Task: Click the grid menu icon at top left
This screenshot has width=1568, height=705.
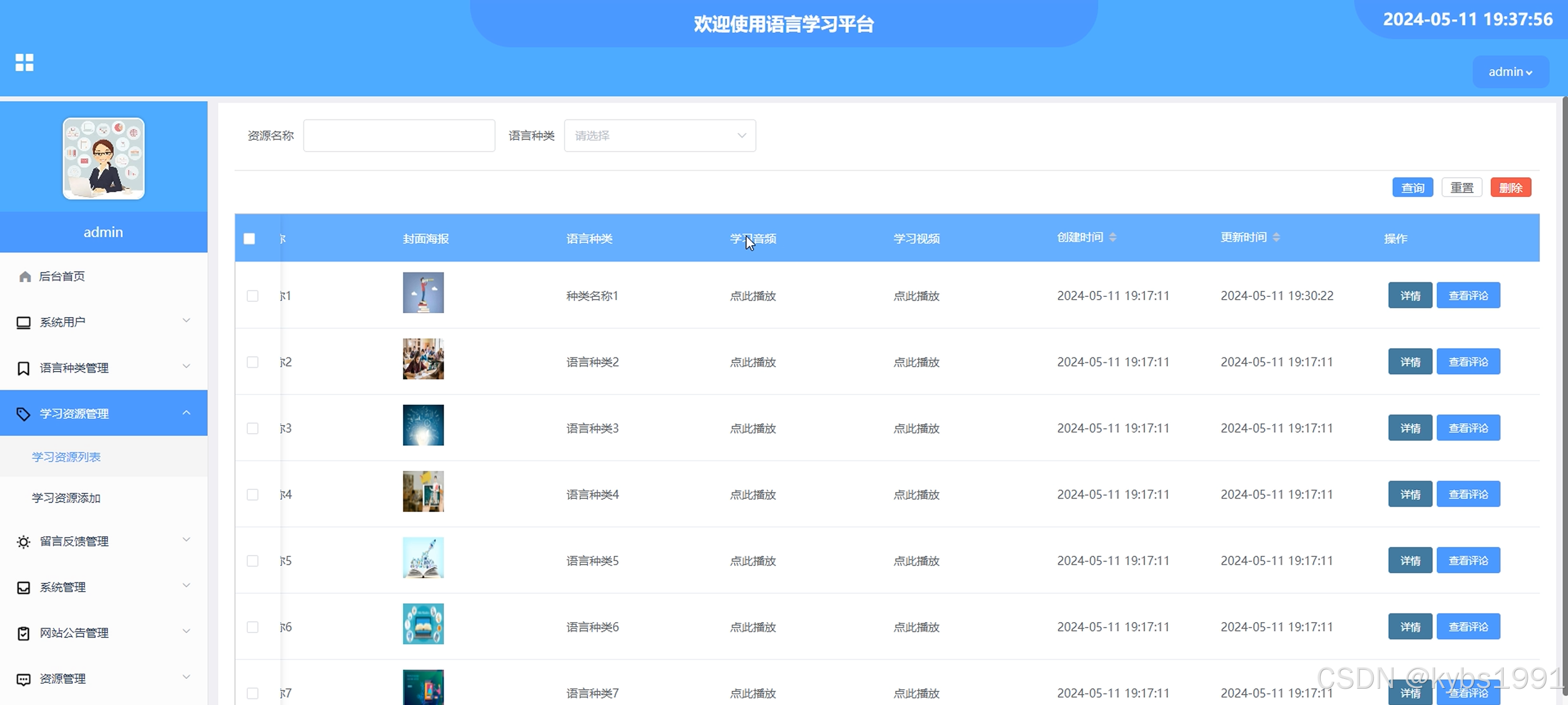Action: click(25, 62)
